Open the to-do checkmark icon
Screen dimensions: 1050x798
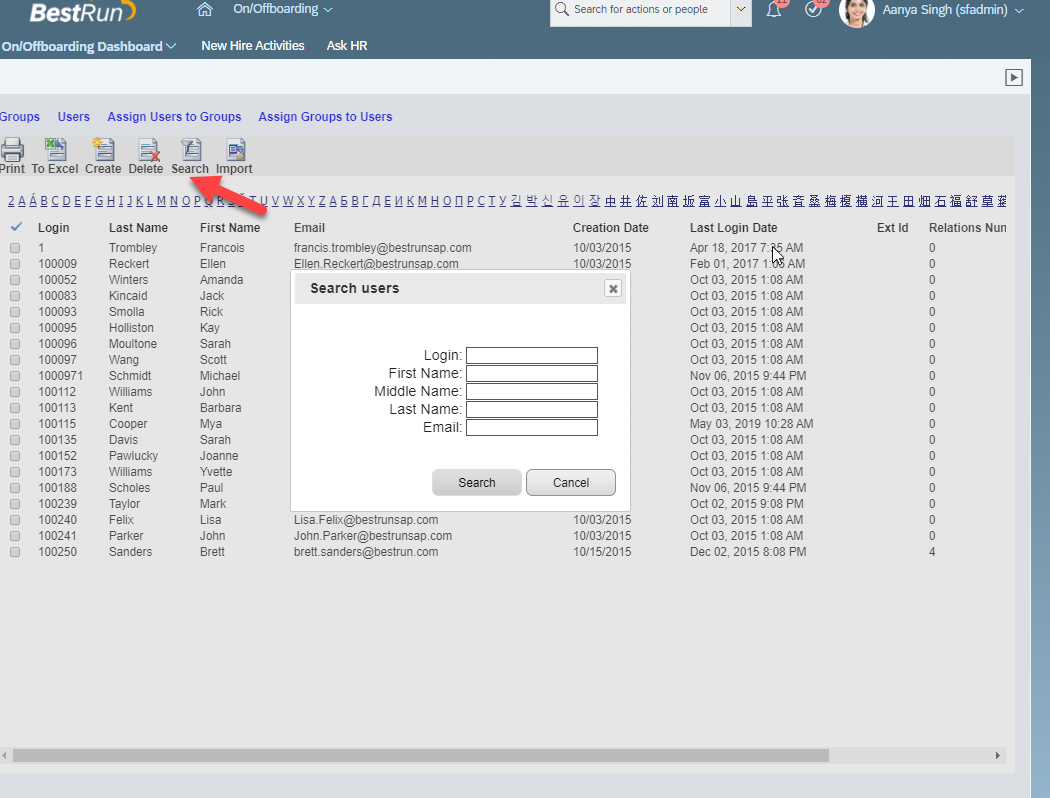pyautogui.click(x=813, y=9)
